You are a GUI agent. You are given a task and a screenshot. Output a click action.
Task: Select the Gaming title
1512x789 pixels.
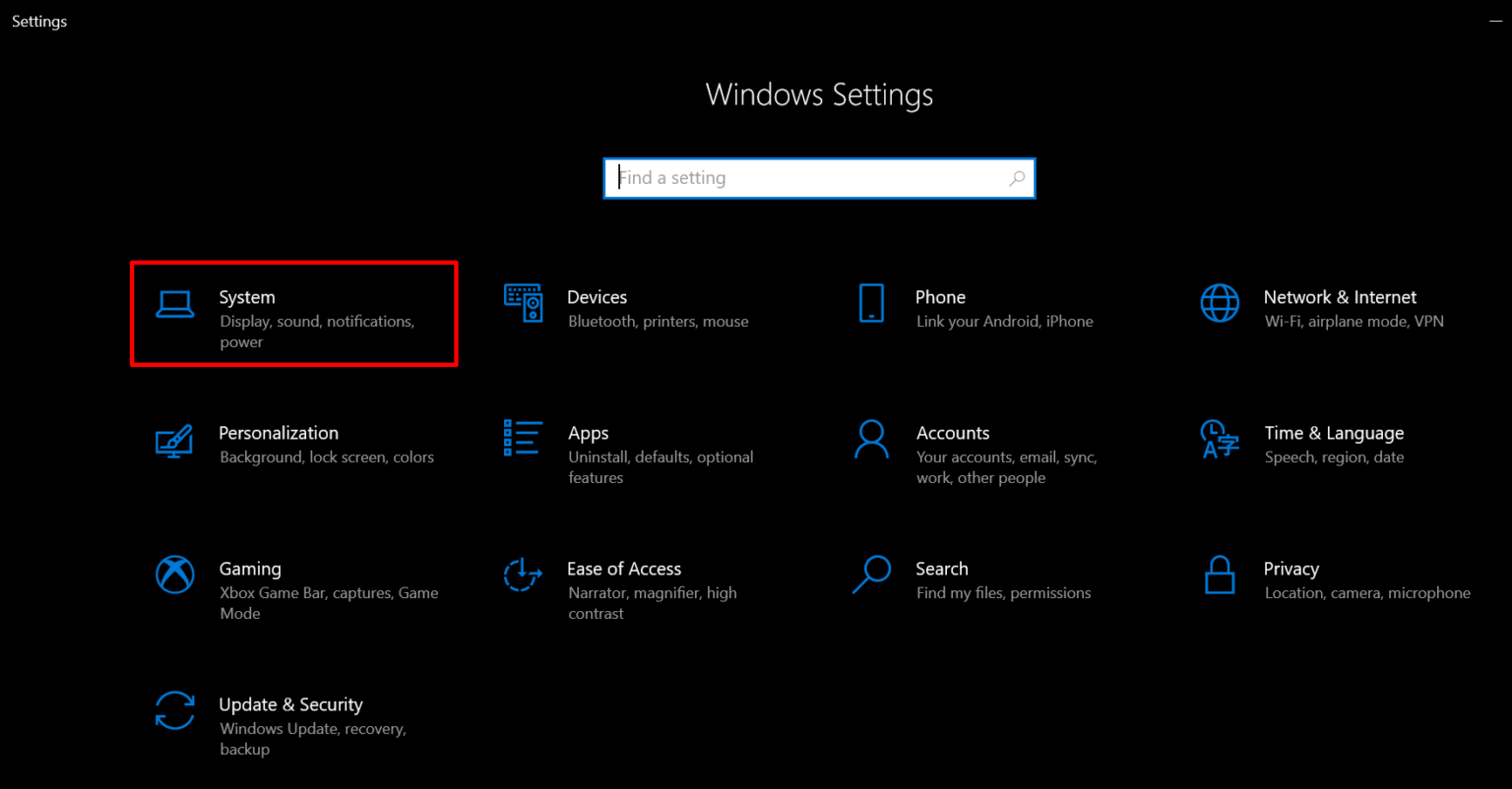pyautogui.click(x=250, y=570)
